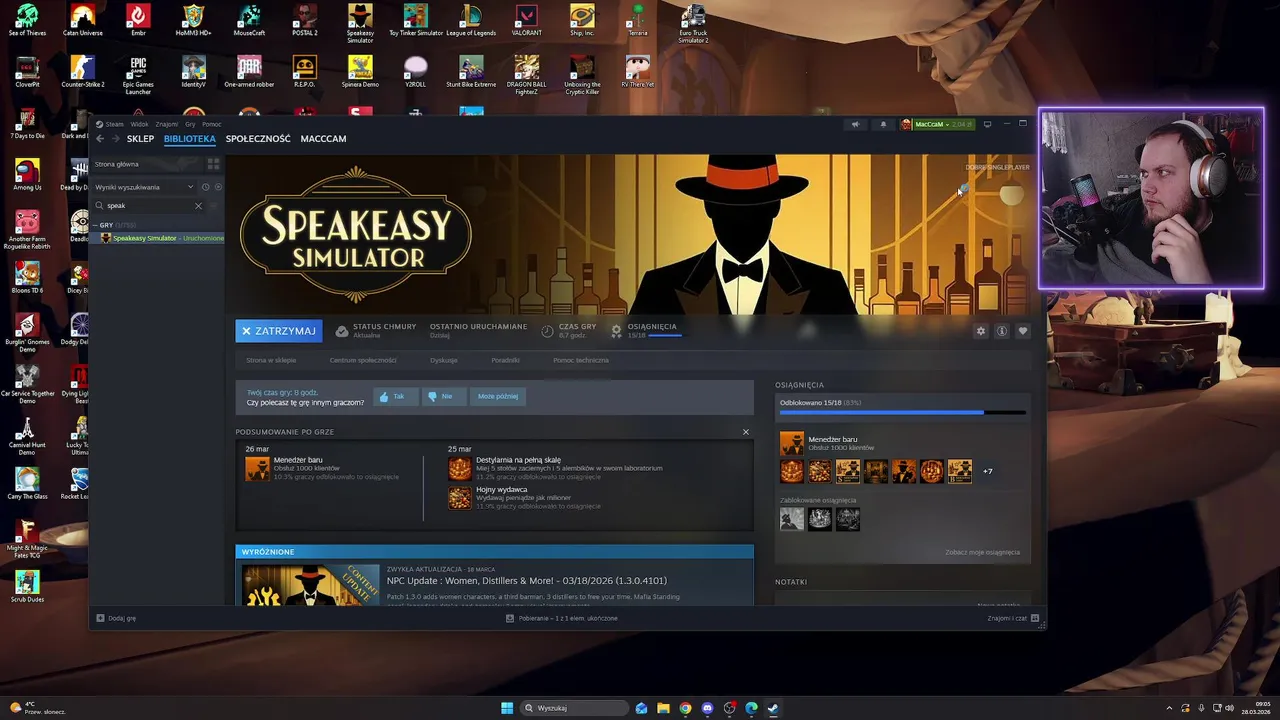This screenshot has width=1280, height=720.
Task: Click the Menedżer baru achievement icon from 26 mar
Action: coord(258,469)
